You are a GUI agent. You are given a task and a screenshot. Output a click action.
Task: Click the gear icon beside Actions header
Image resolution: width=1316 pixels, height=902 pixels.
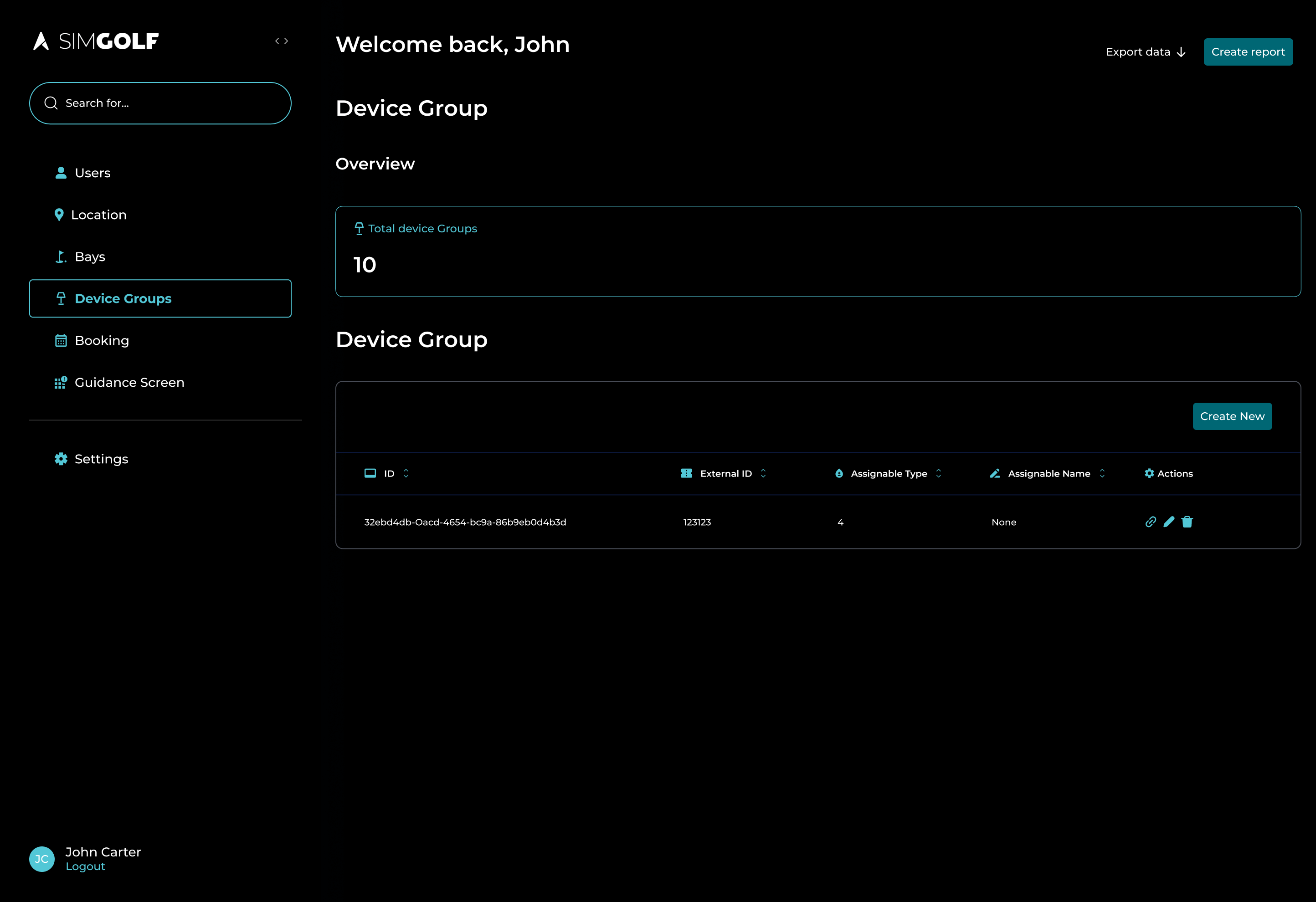[1149, 473]
